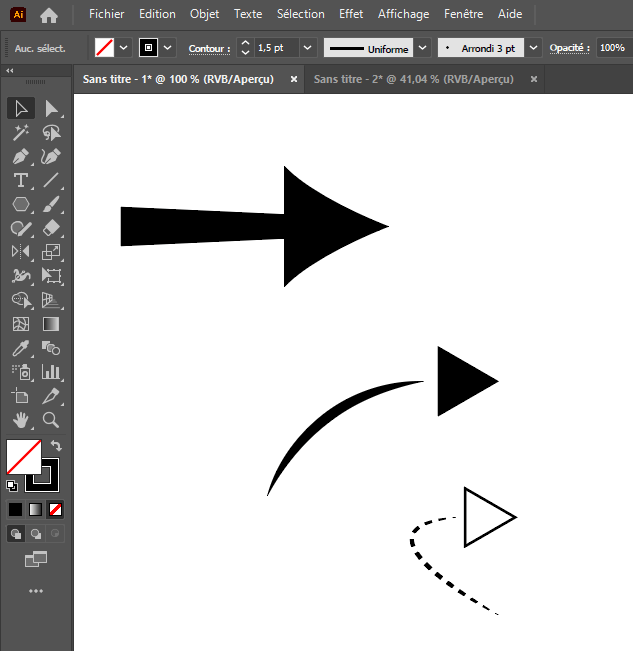The width and height of the screenshot is (633, 651).
Task: Select the Hand tool
Action: (x=20, y=420)
